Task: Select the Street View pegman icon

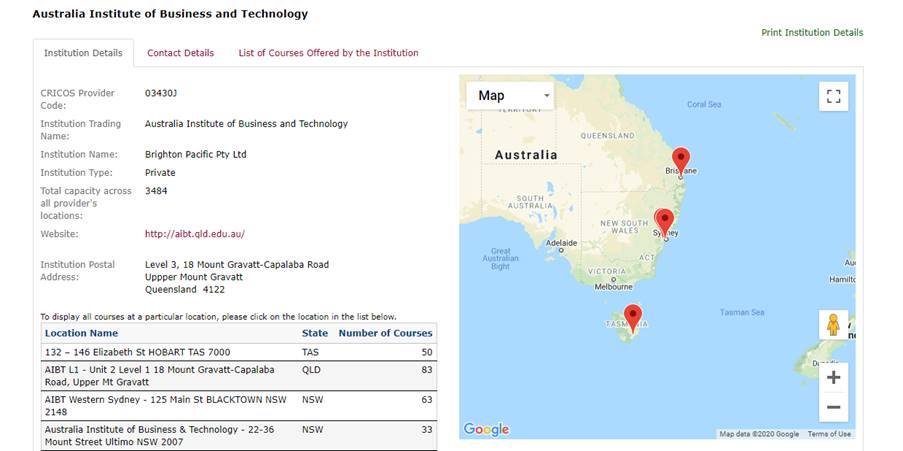Action: [833, 325]
